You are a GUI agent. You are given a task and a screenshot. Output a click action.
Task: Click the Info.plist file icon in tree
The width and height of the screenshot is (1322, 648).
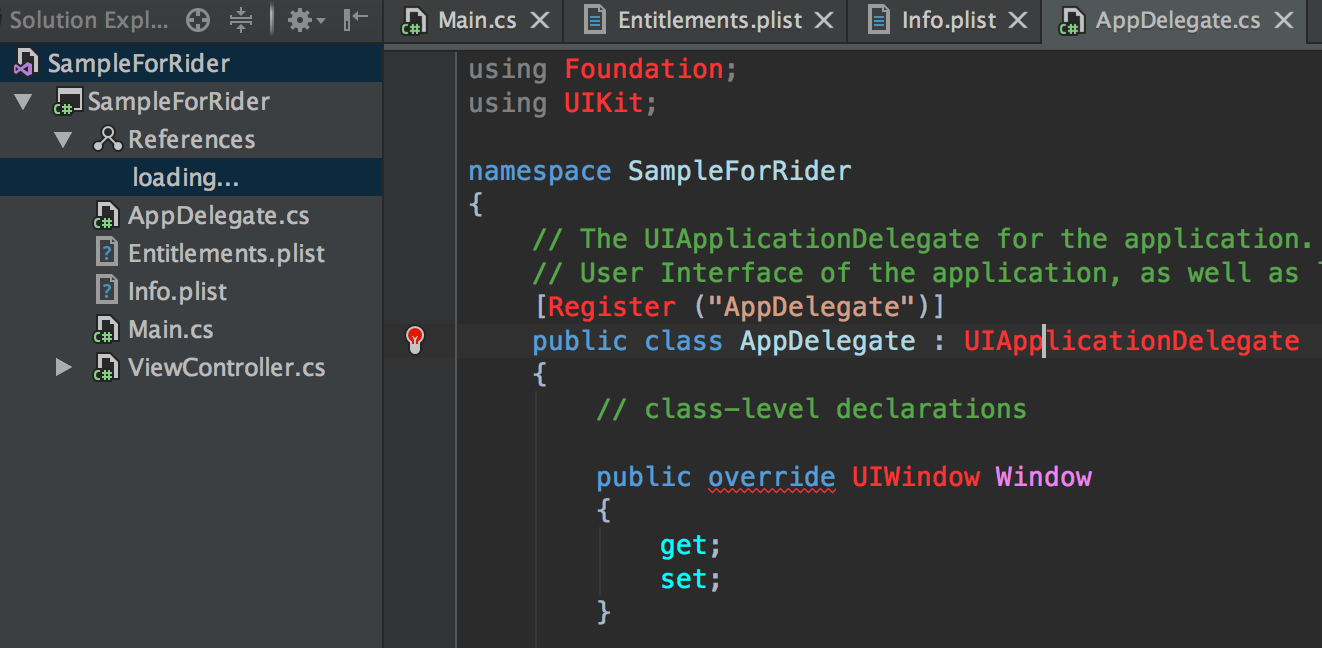107,291
